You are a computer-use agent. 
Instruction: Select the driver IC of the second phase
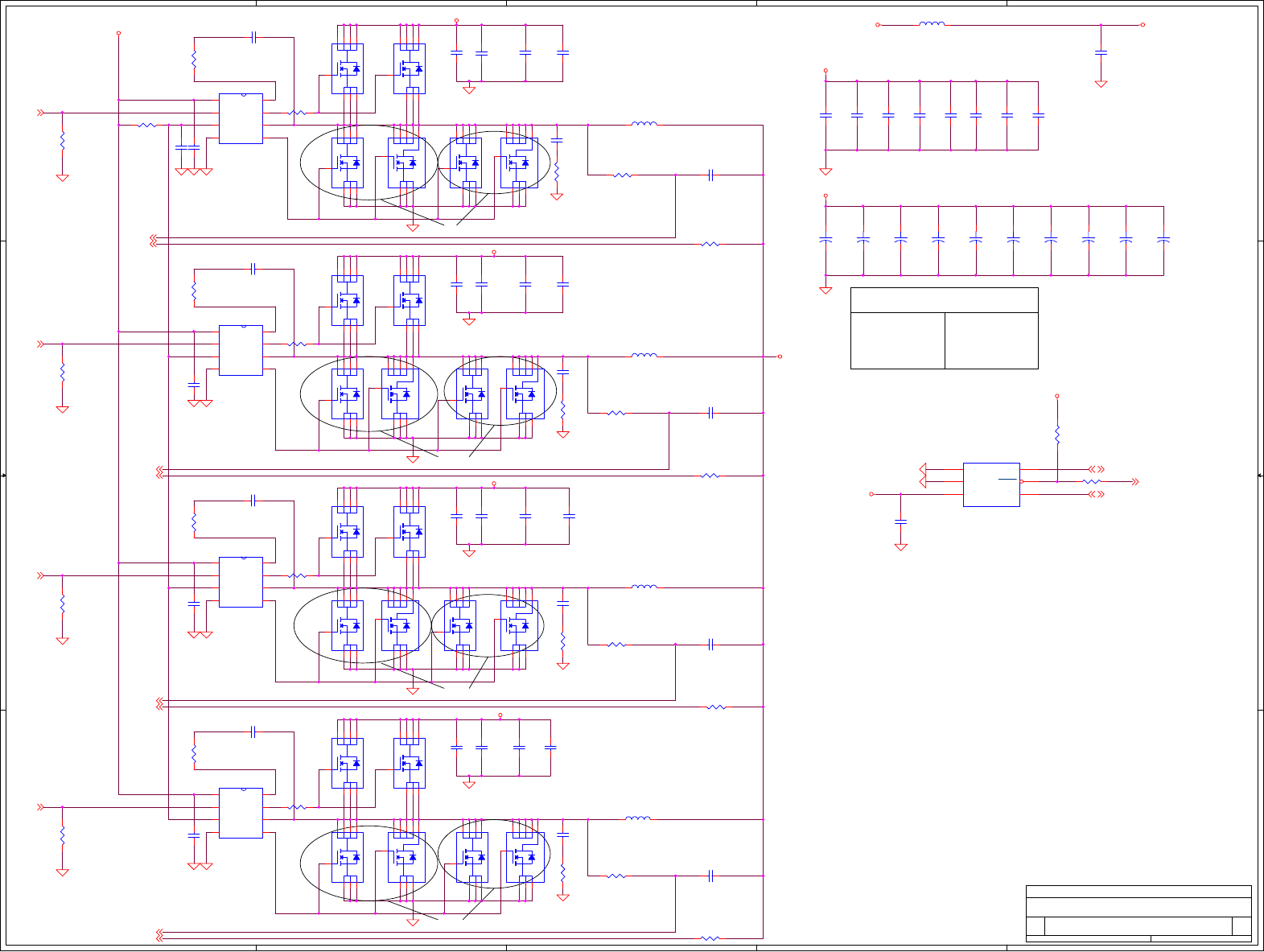pyautogui.click(x=241, y=350)
